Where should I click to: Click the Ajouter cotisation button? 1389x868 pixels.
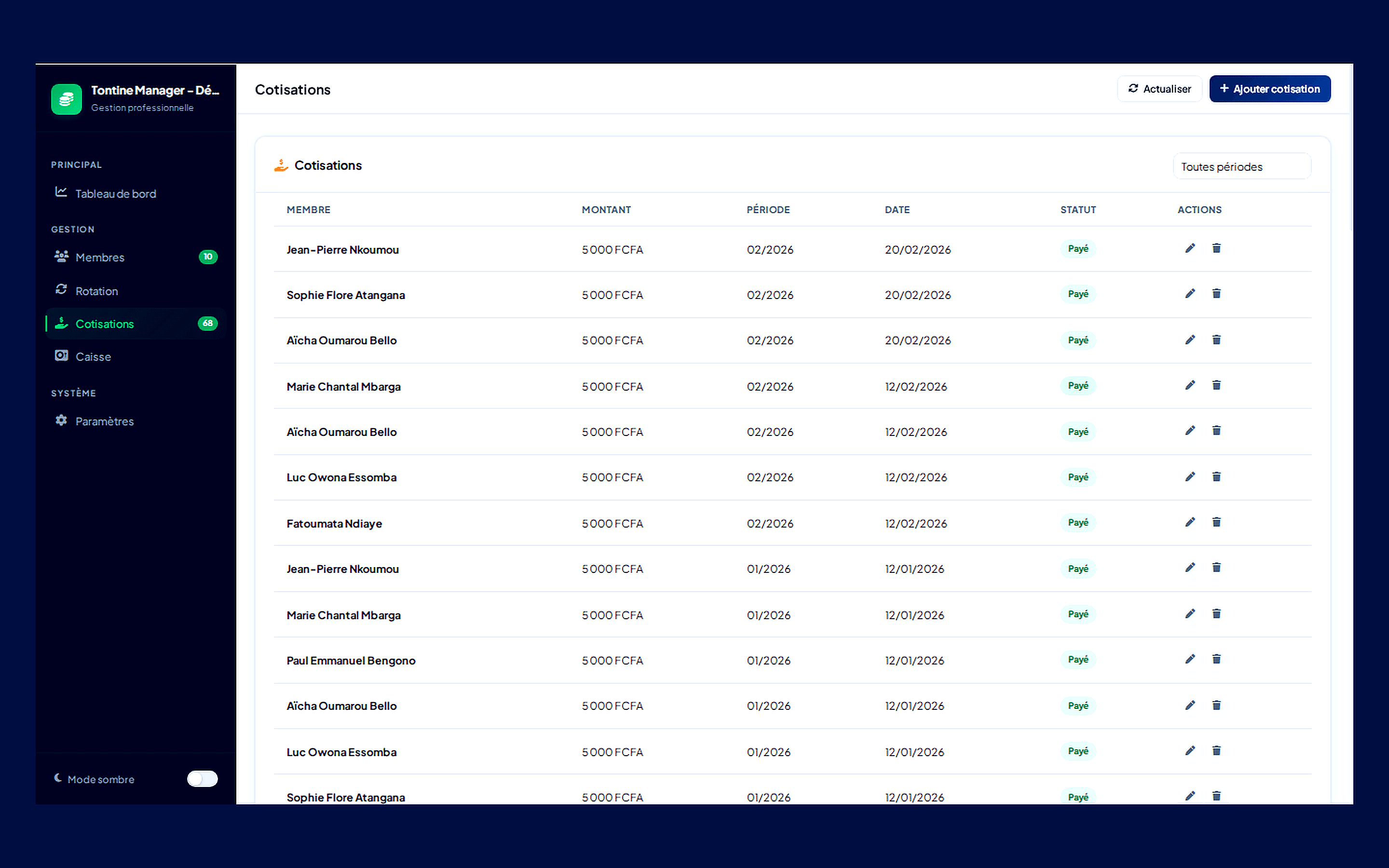[1269, 88]
